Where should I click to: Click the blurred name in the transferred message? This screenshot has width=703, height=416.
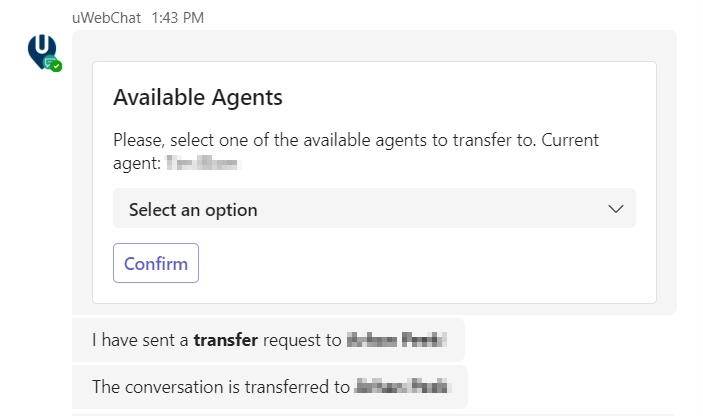(x=400, y=386)
